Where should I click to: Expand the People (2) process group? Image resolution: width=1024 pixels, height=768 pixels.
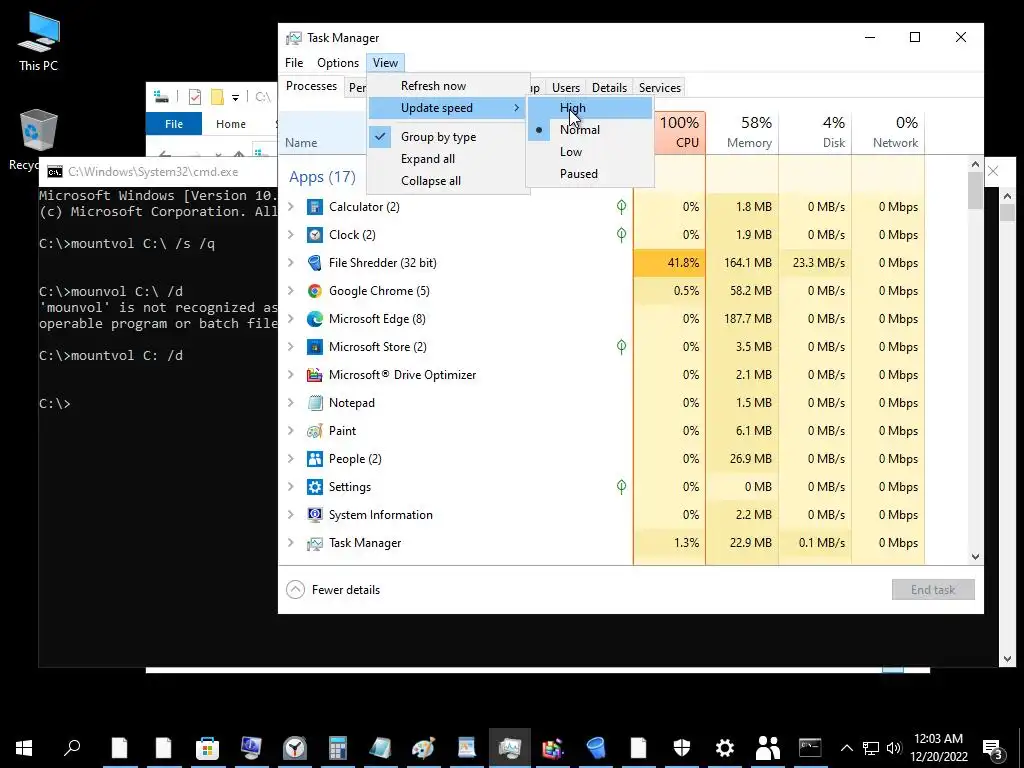291,459
